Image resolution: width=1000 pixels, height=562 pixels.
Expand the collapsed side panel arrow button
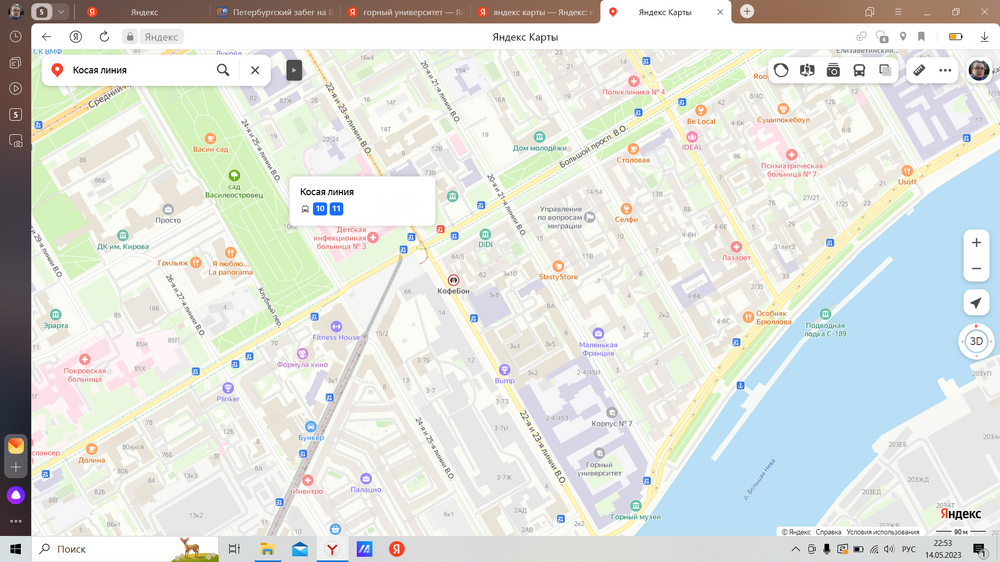tap(294, 70)
